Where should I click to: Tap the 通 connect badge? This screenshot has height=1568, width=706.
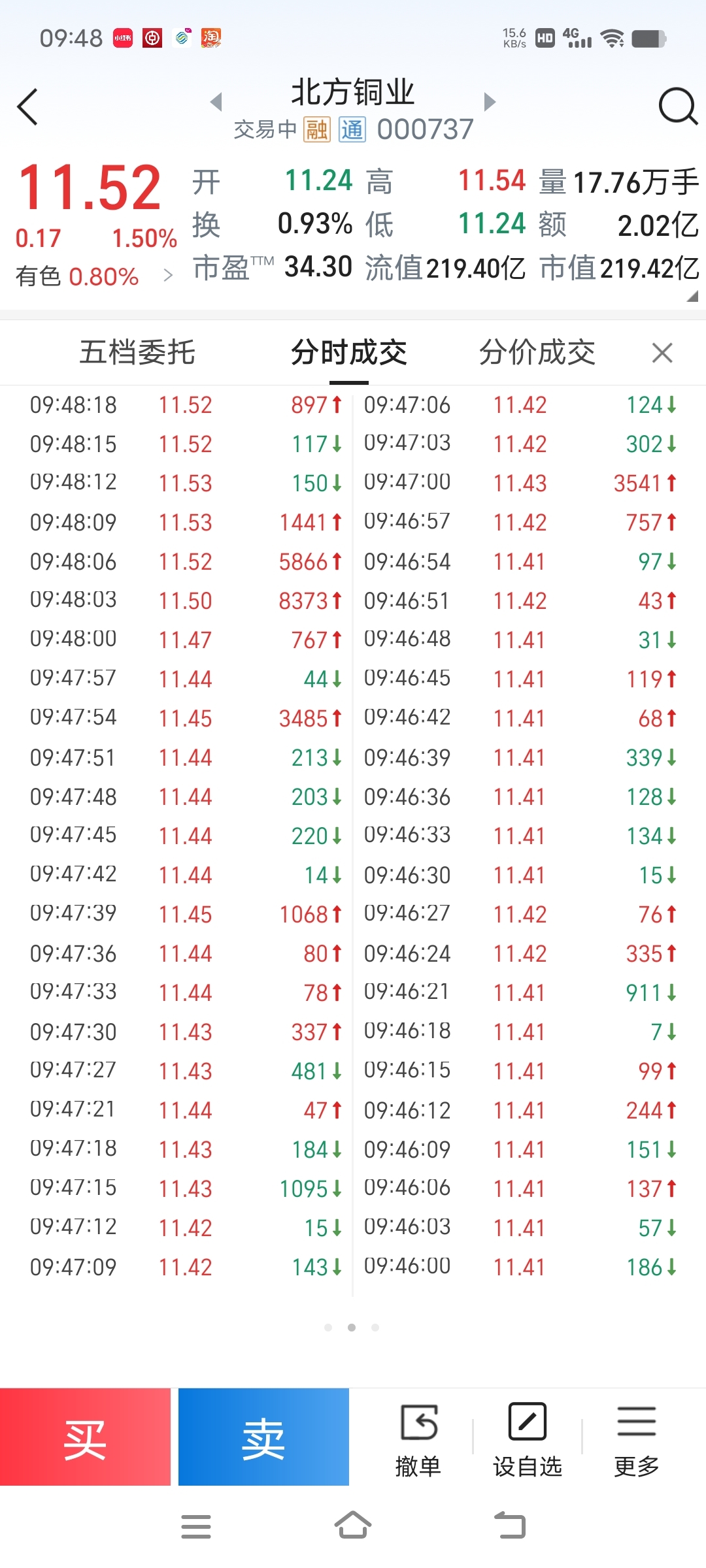(x=352, y=129)
